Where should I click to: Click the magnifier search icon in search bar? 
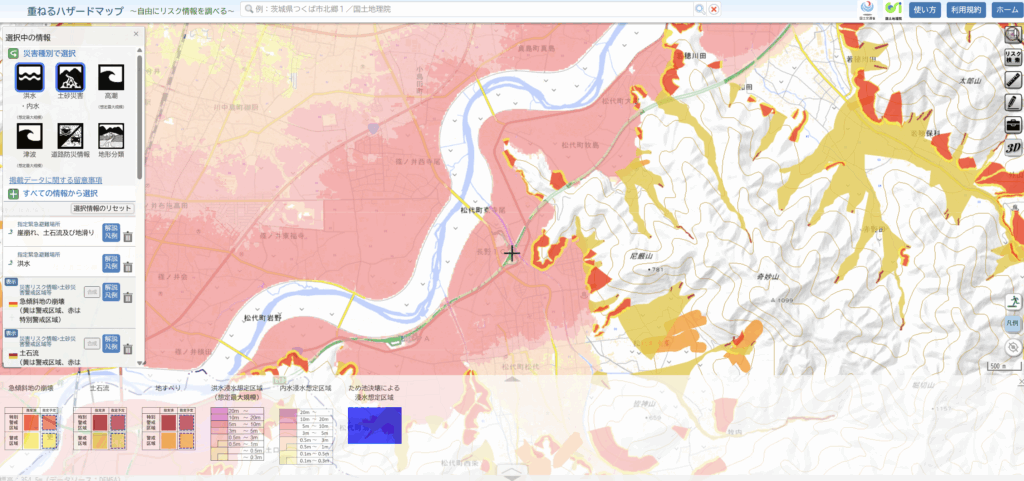701,9
